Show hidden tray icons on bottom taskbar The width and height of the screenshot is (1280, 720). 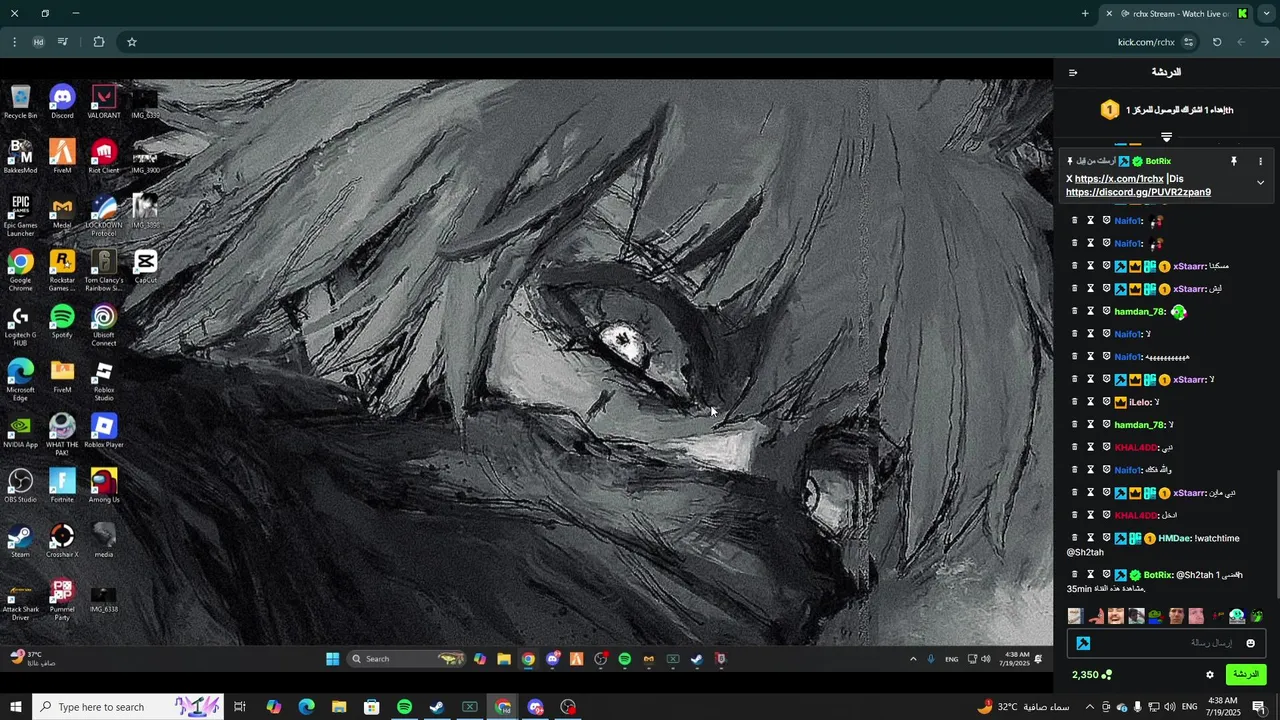pos(1088,707)
